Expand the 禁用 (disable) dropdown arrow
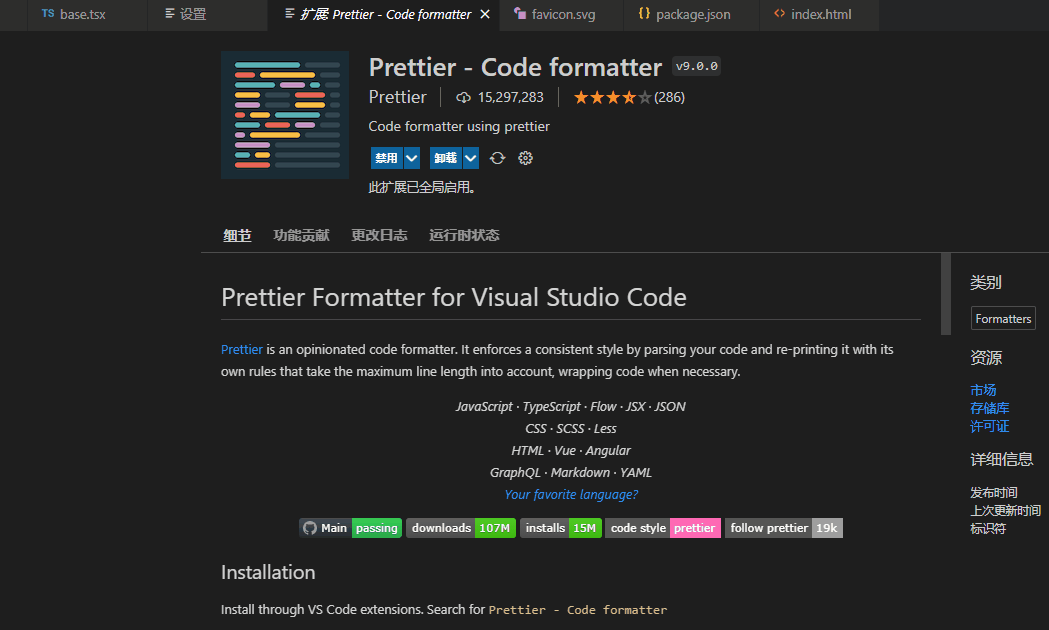 (x=411, y=158)
